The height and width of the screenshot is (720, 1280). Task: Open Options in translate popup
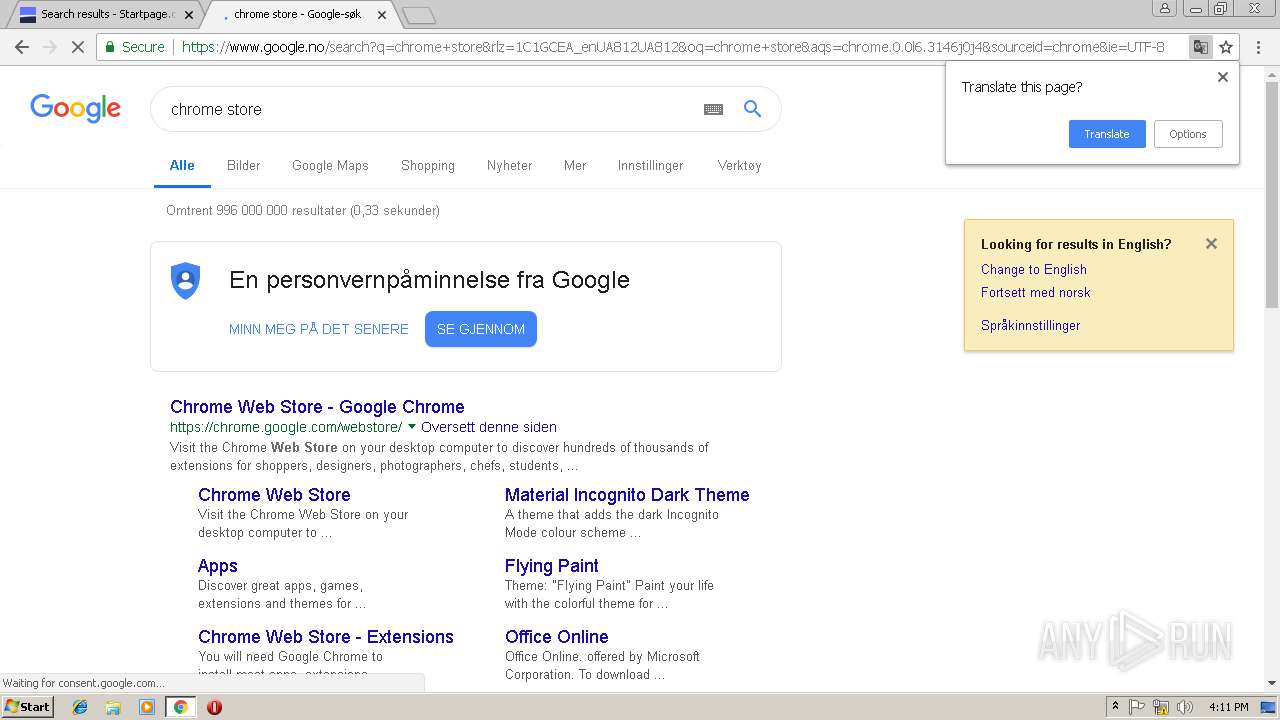pyautogui.click(x=1188, y=134)
